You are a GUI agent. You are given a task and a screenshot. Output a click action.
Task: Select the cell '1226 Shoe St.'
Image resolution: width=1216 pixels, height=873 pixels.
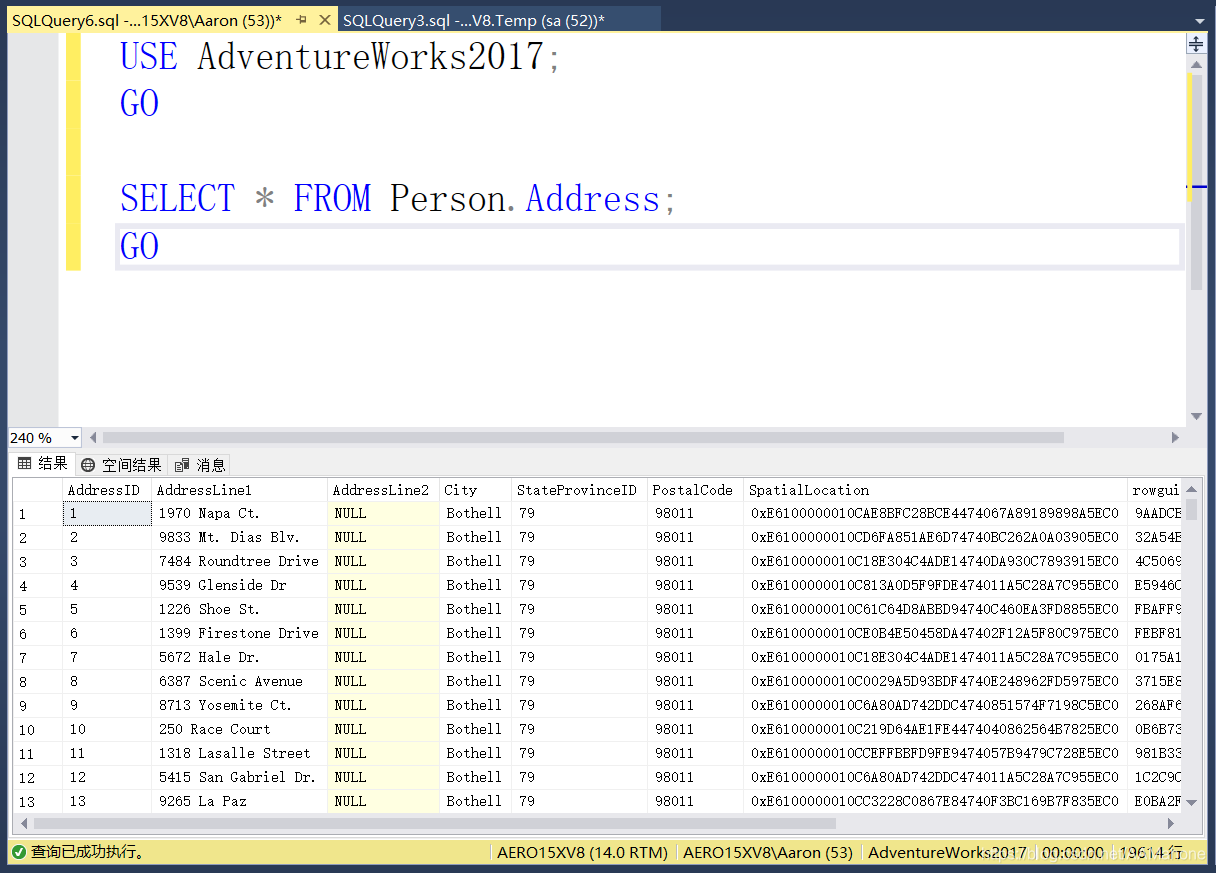pyautogui.click(x=239, y=609)
